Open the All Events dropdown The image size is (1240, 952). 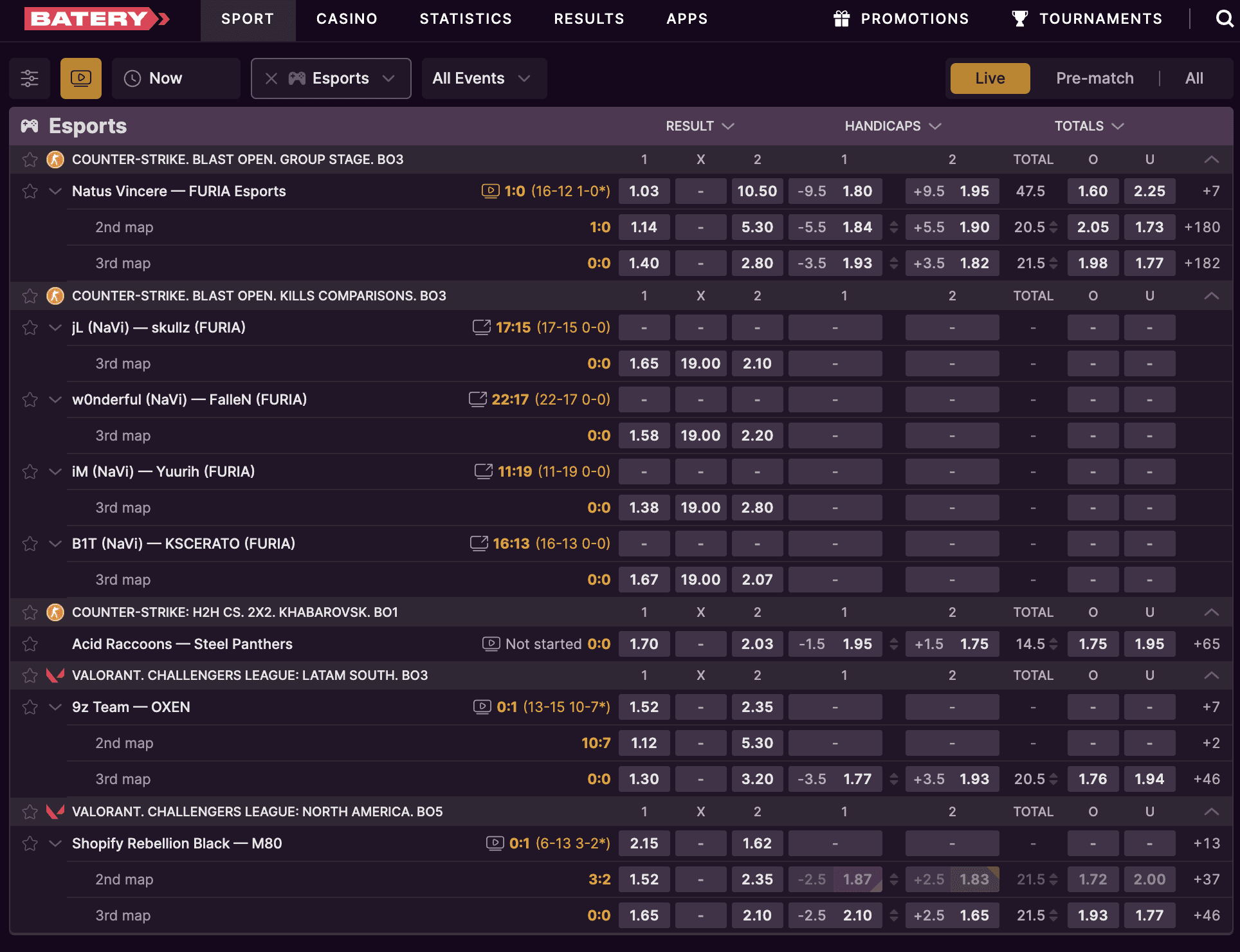[484, 78]
